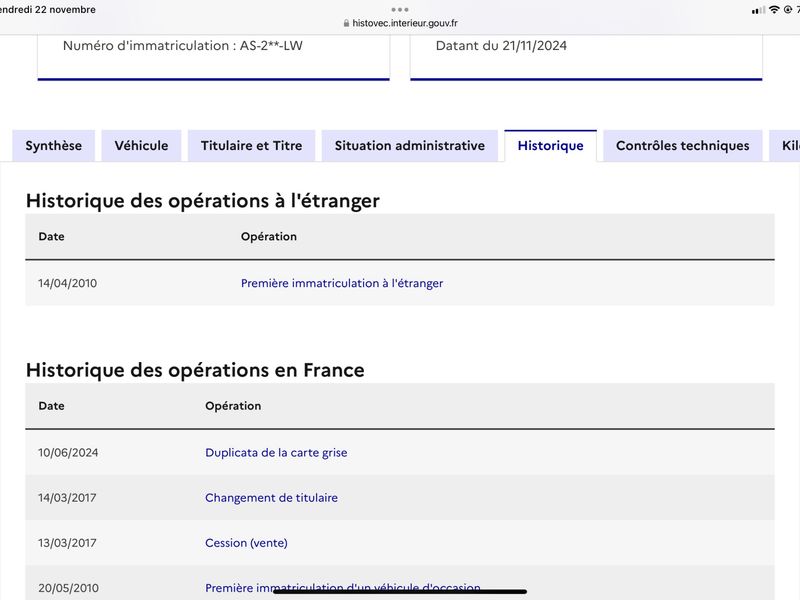Tap the rotation lock status icon
This screenshot has height=600, width=800.
788,10
